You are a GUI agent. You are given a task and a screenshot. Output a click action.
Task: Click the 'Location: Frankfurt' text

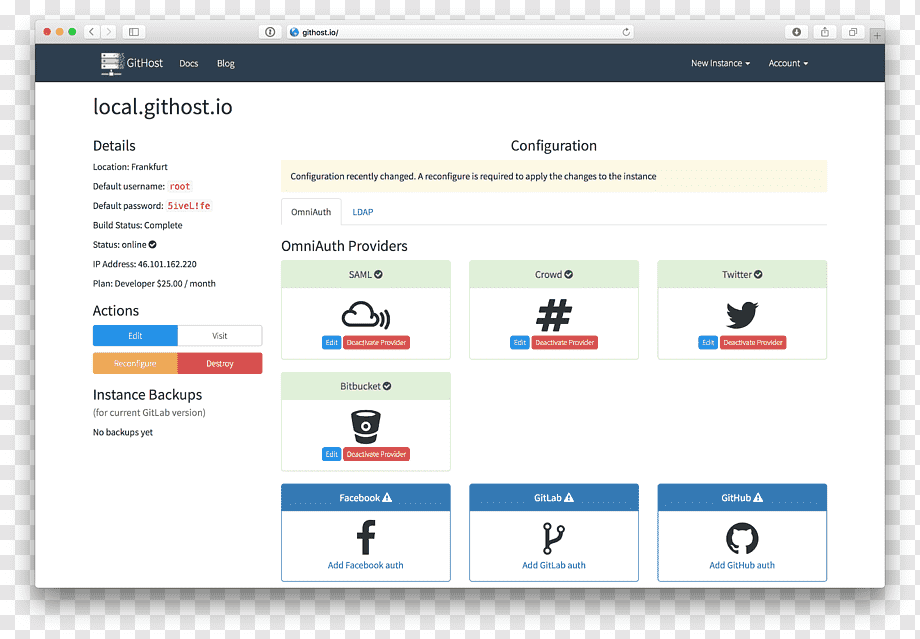(130, 167)
